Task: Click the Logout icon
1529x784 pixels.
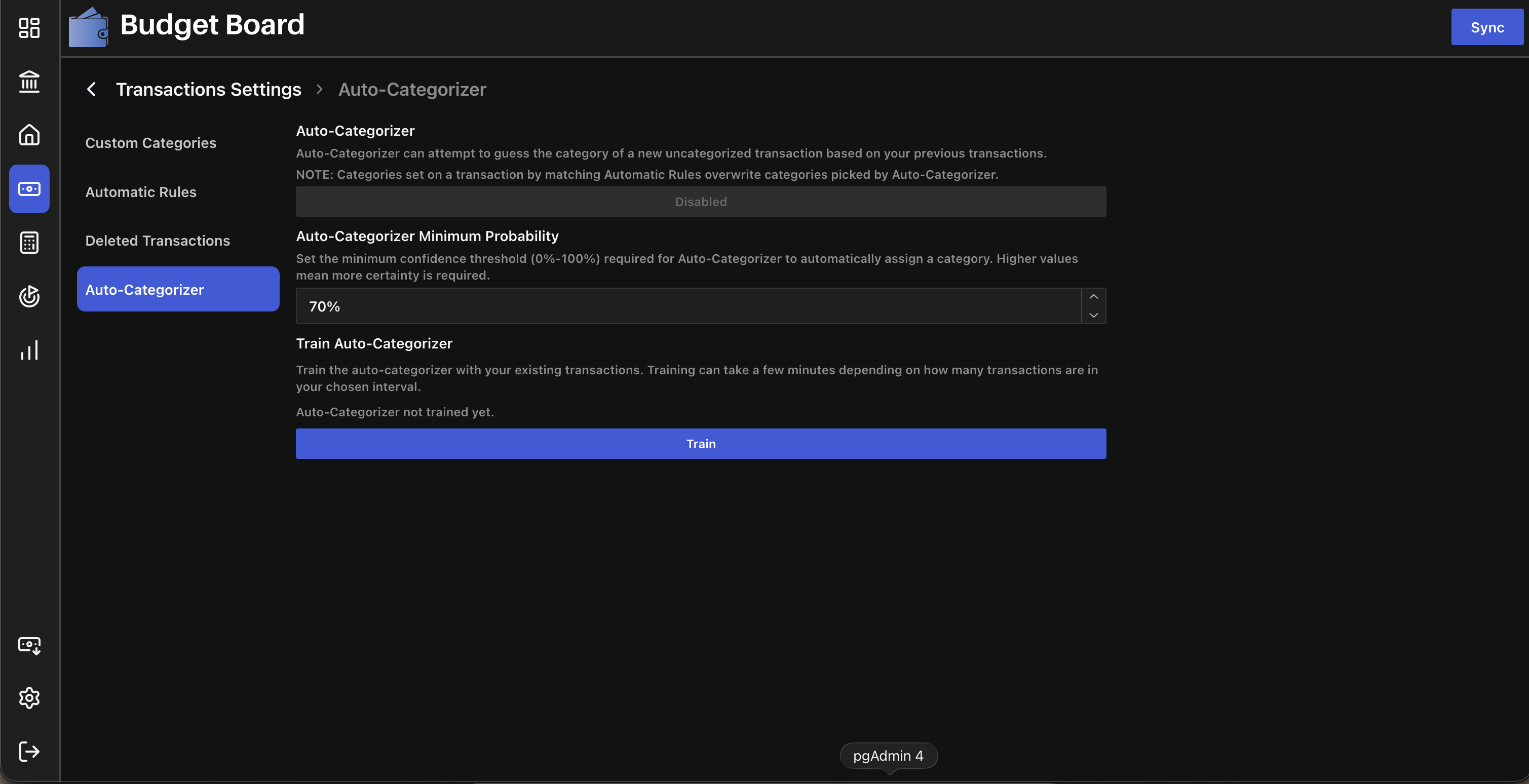Action: point(29,752)
